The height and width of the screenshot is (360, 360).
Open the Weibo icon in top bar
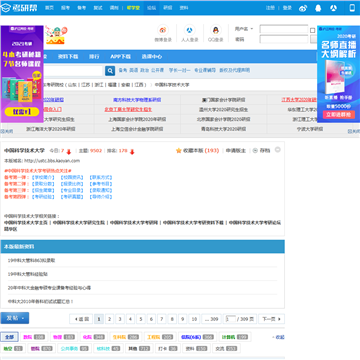303,8
